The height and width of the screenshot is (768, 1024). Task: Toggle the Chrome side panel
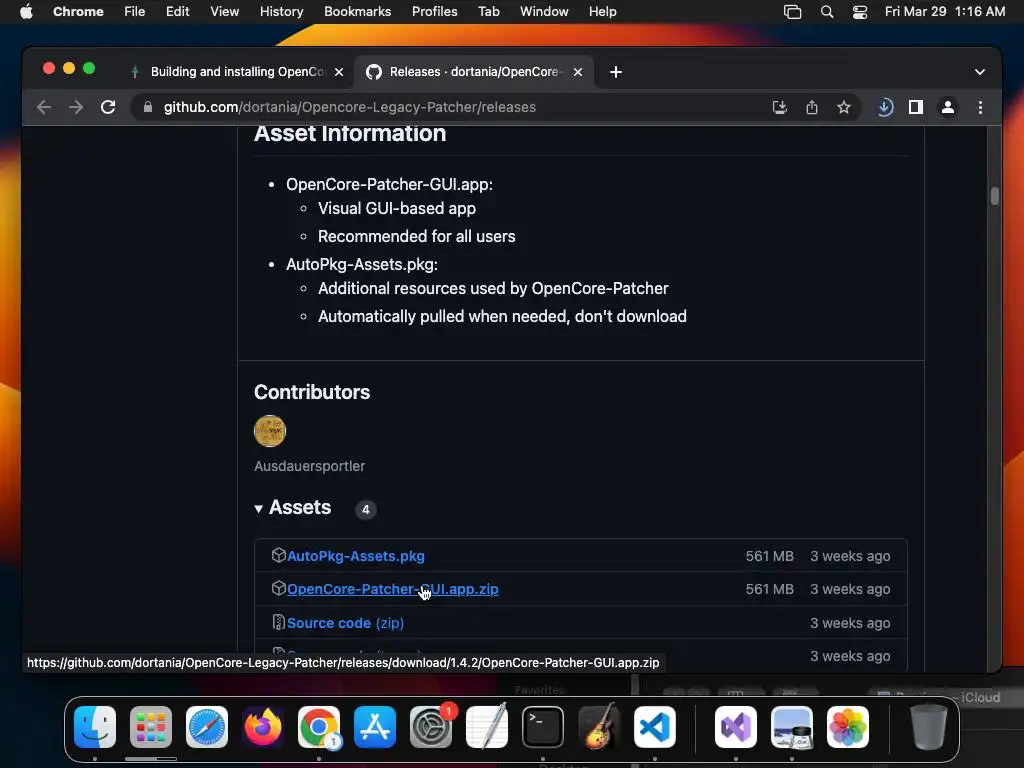click(916, 107)
